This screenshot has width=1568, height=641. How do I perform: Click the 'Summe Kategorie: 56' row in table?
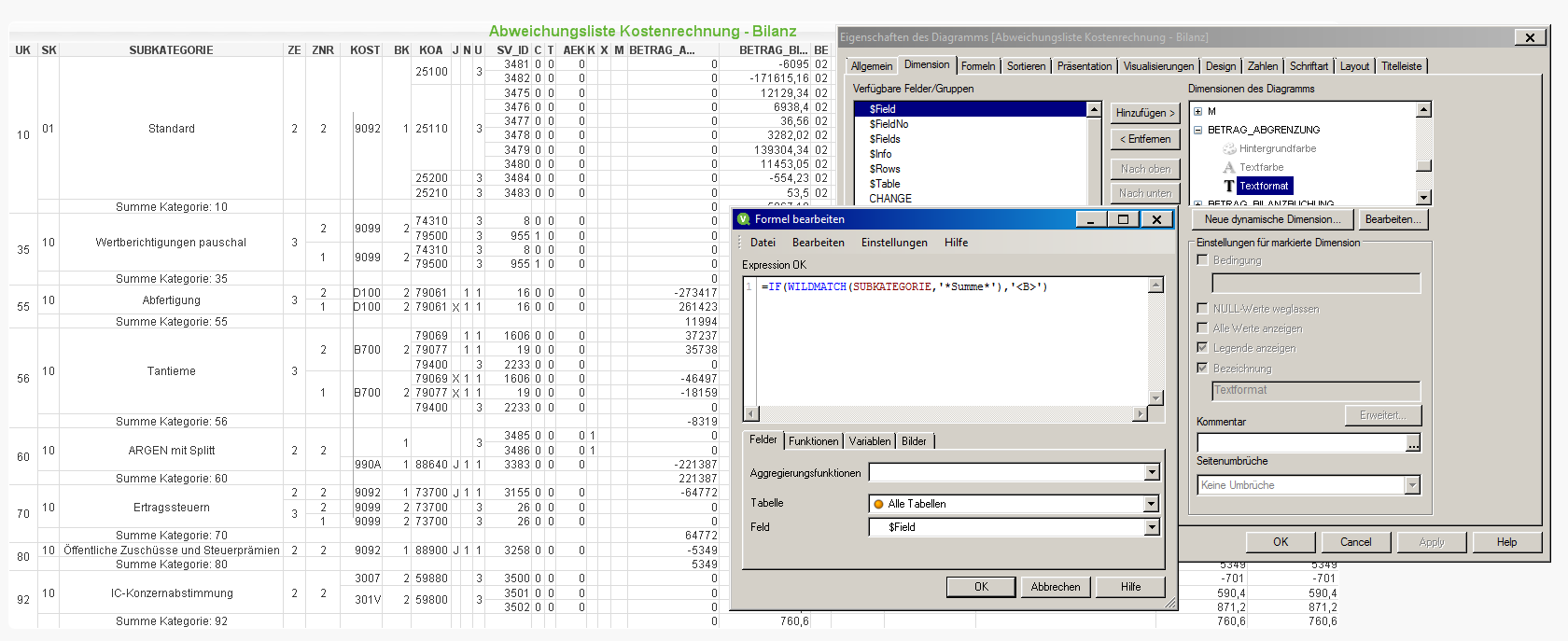(171, 422)
